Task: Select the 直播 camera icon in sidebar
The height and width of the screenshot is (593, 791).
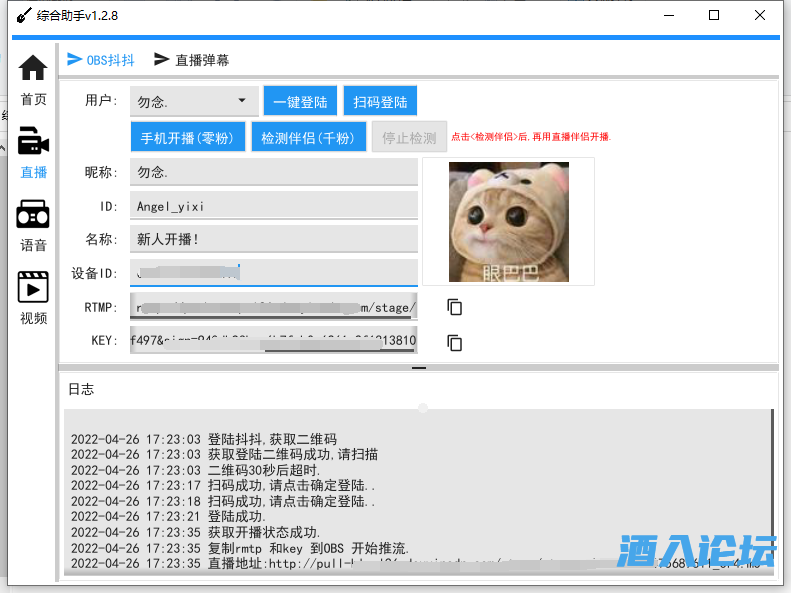Action: coord(33,141)
